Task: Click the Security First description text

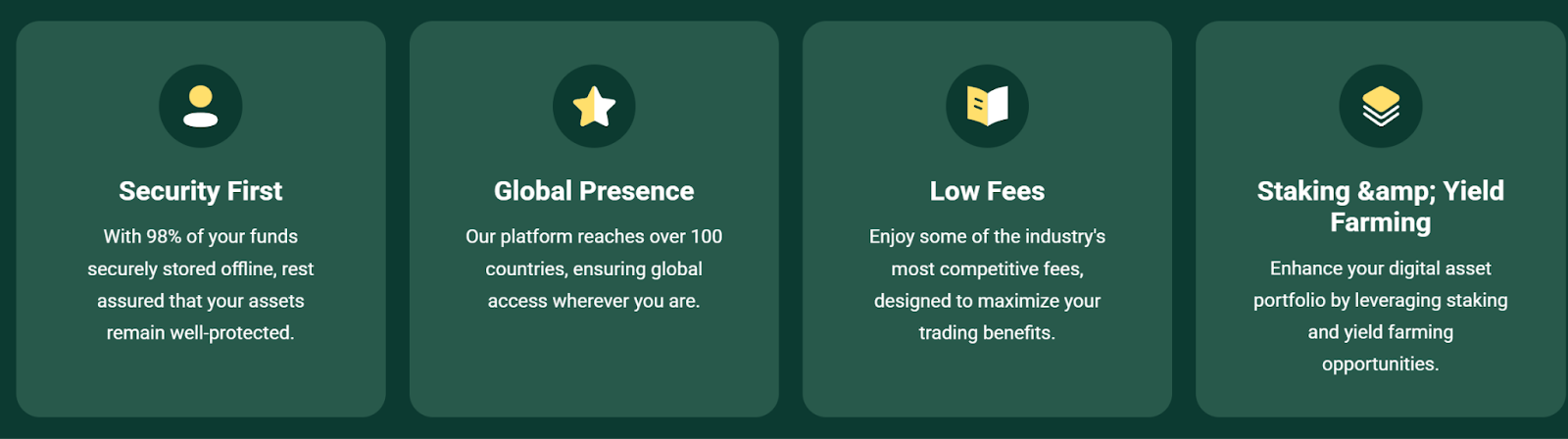Action: pyautogui.click(x=200, y=284)
